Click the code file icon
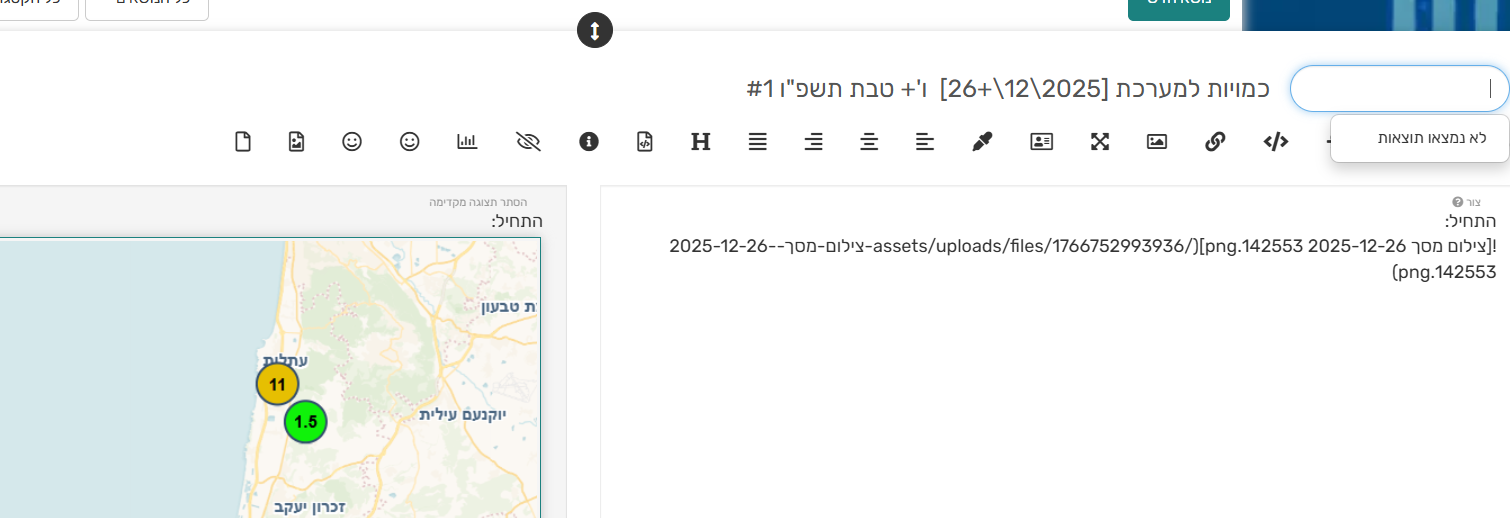 point(645,141)
